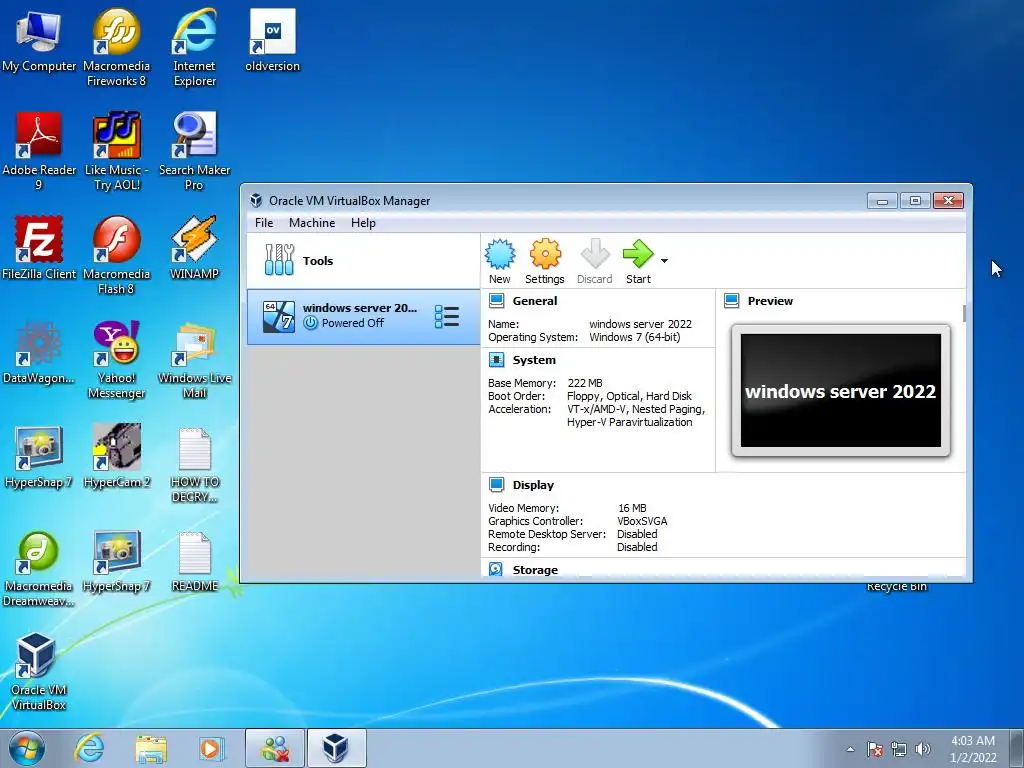Select My Computer desktop icon
The height and width of the screenshot is (768, 1024).
(x=39, y=42)
